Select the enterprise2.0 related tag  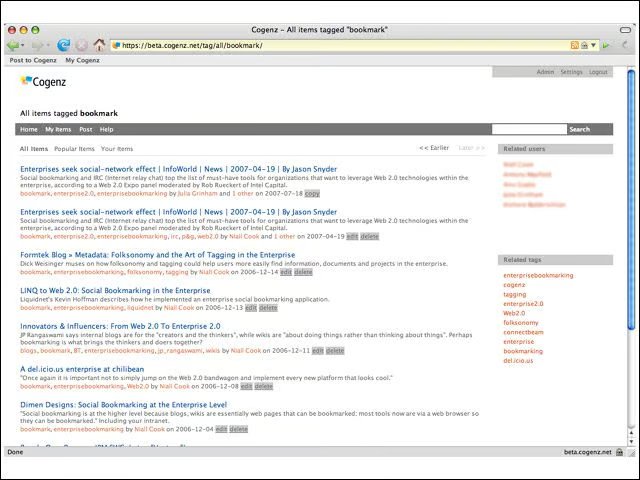point(523,304)
